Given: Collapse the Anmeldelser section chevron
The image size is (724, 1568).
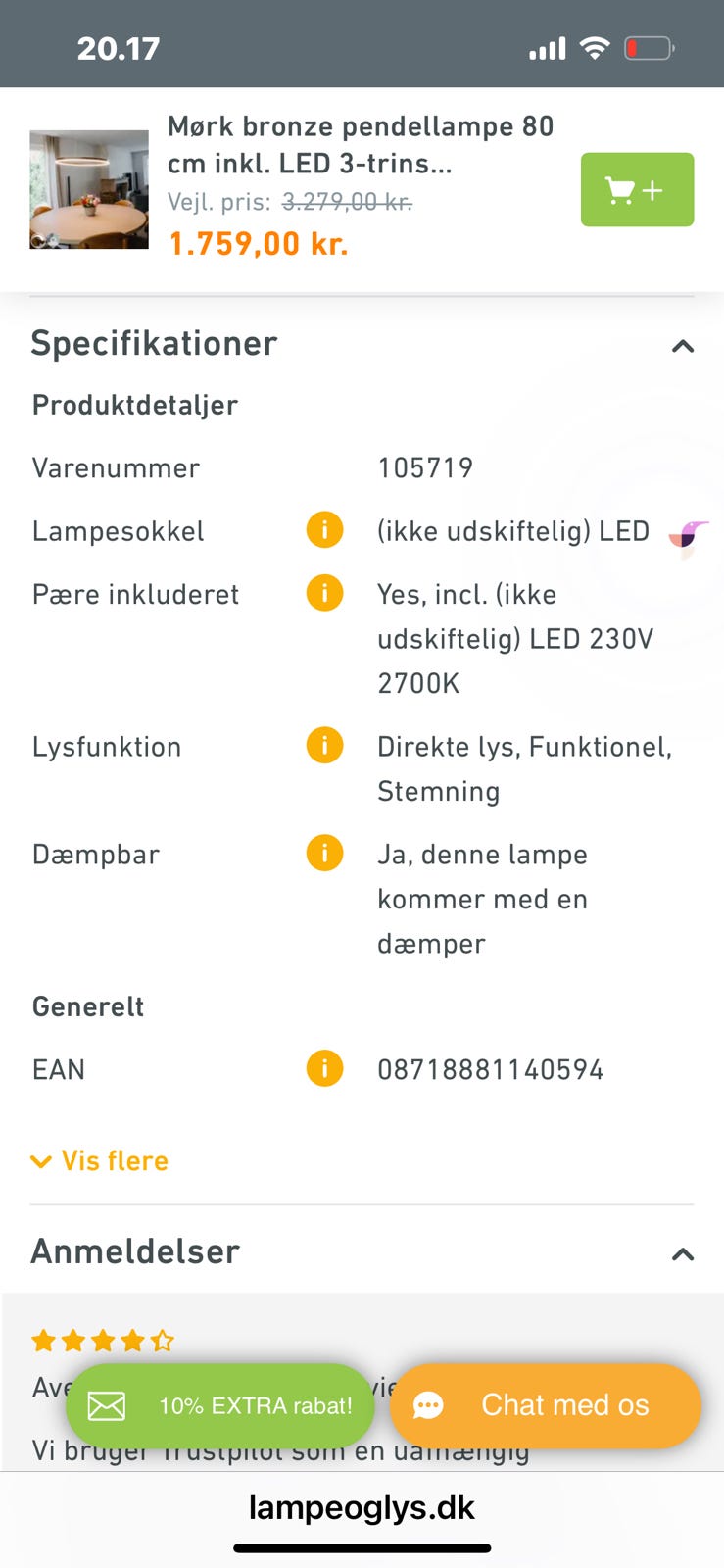Looking at the screenshot, I should pos(683,1253).
